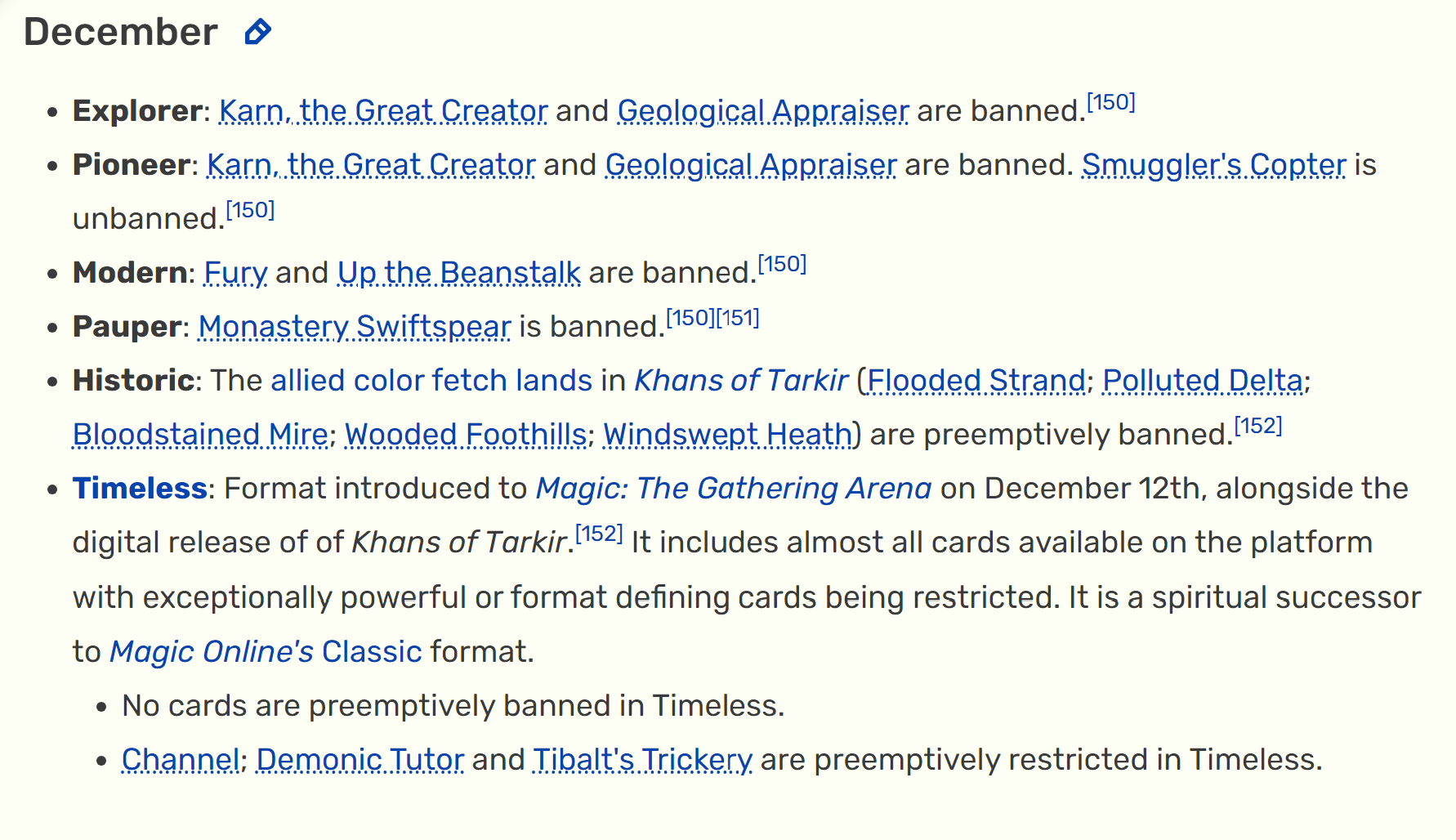Select the Wooded Foothills link
This screenshot has height=840, width=1456.
[466, 435]
